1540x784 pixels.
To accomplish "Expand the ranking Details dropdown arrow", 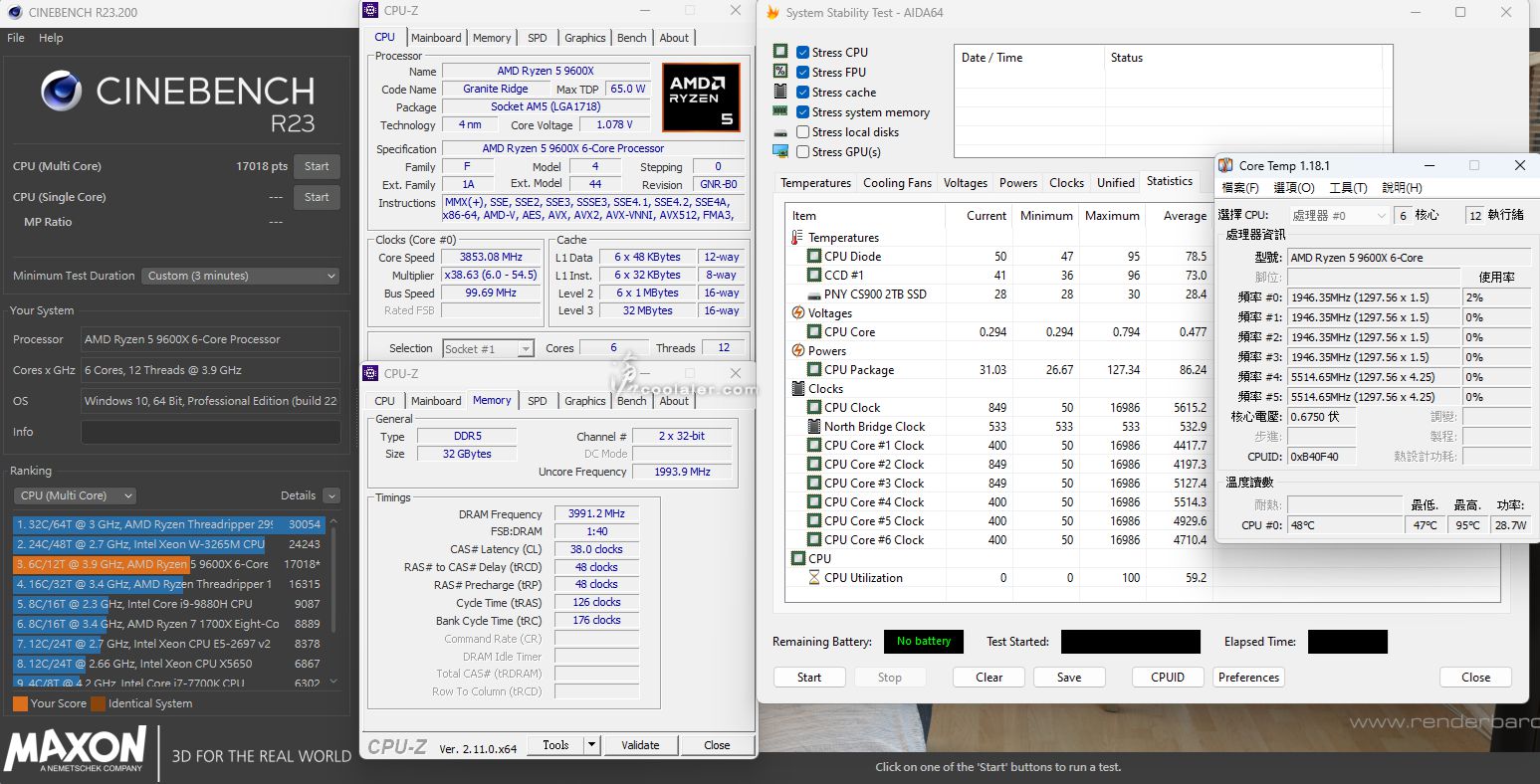I will pos(331,495).
